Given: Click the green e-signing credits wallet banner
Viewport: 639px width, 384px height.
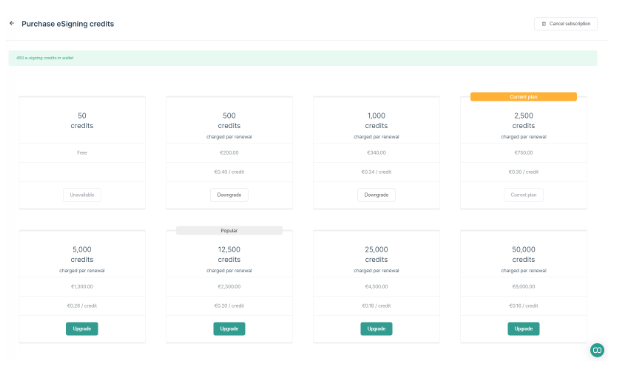Looking at the screenshot, I should (x=303, y=58).
